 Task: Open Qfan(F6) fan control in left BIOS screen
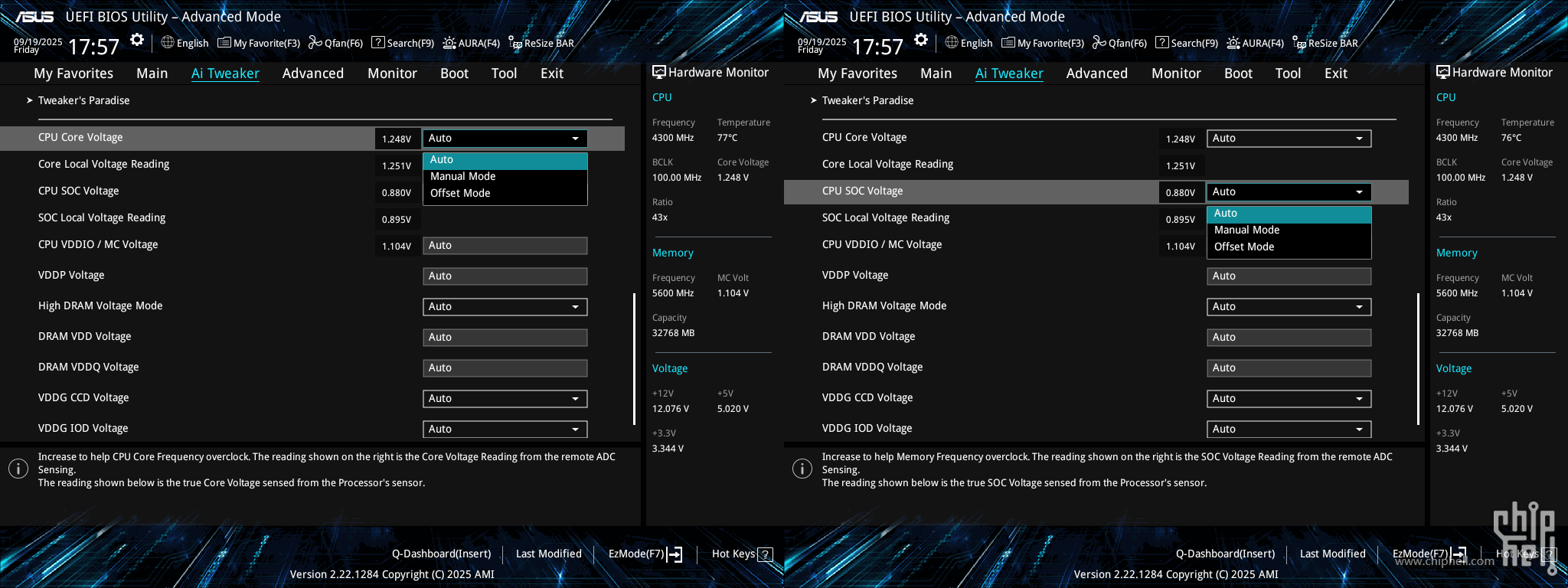[x=335, y=43]
